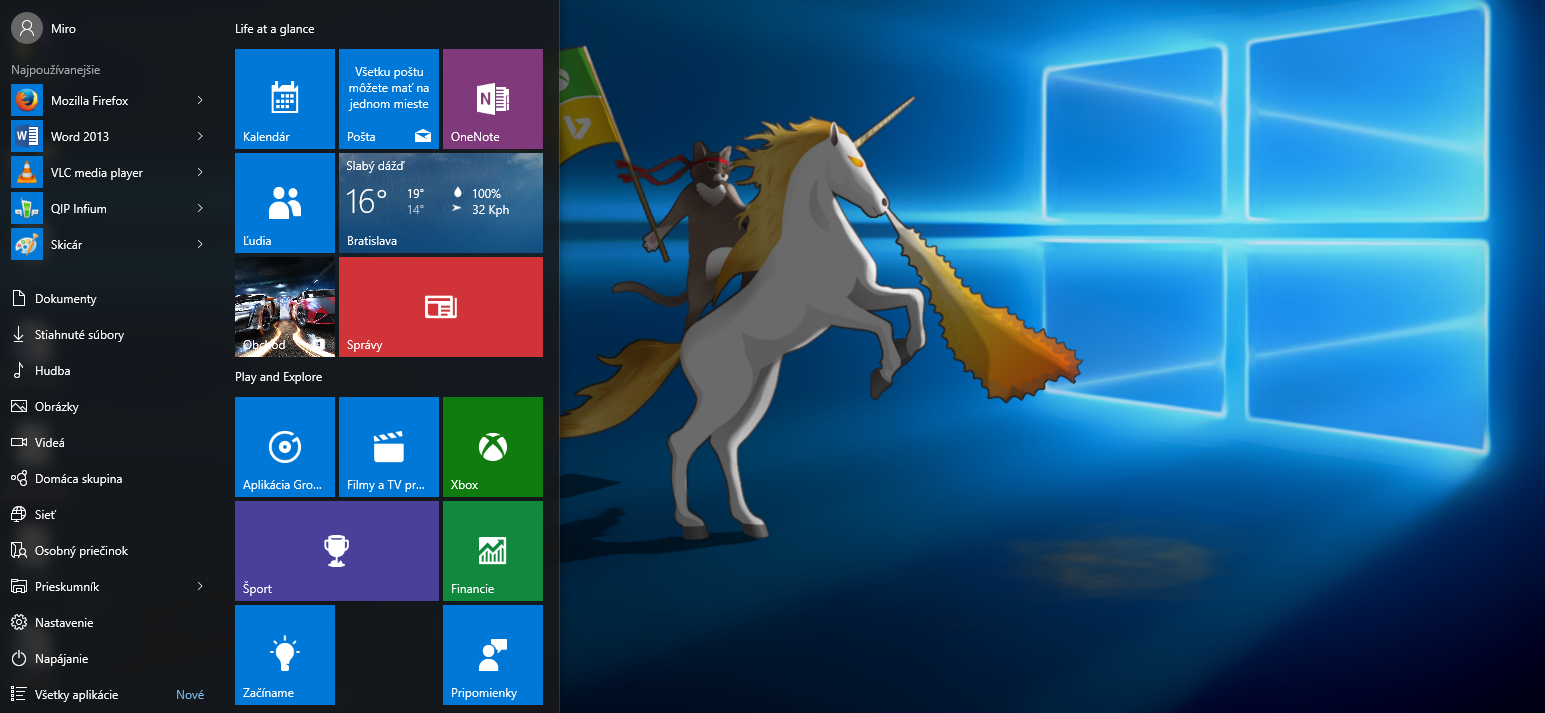This screenshot has height=713, width=1545.
Task: Open Skicár paint app icon
Action: [27, 245]
